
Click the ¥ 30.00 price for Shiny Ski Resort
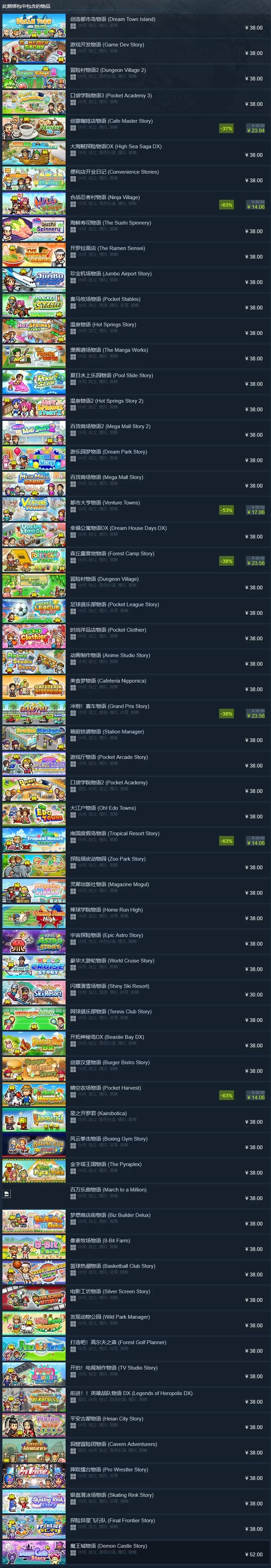254,994
